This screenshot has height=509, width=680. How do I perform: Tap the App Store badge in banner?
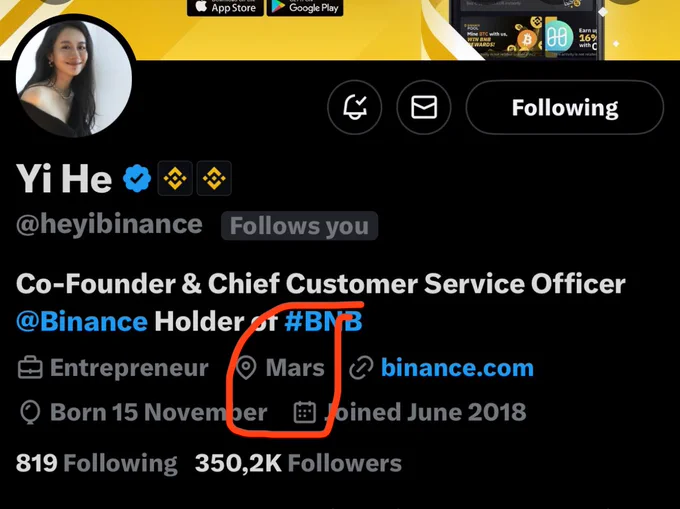[225, 7]
